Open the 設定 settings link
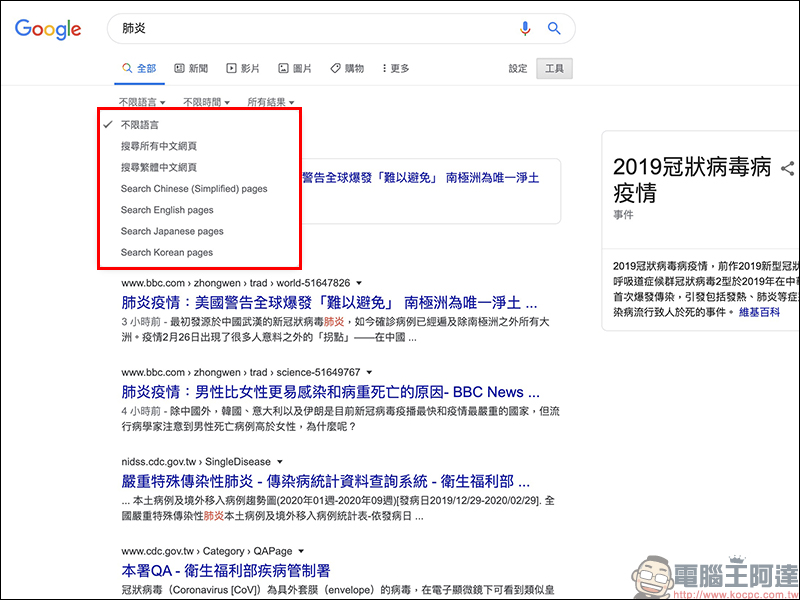 coord(517,69)
